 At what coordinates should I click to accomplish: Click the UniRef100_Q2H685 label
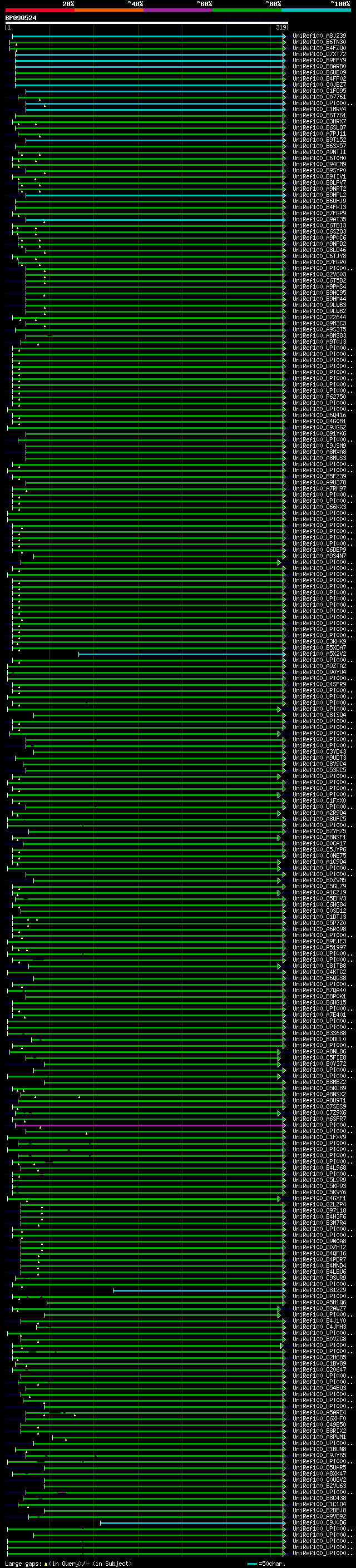click(319, 1358)
